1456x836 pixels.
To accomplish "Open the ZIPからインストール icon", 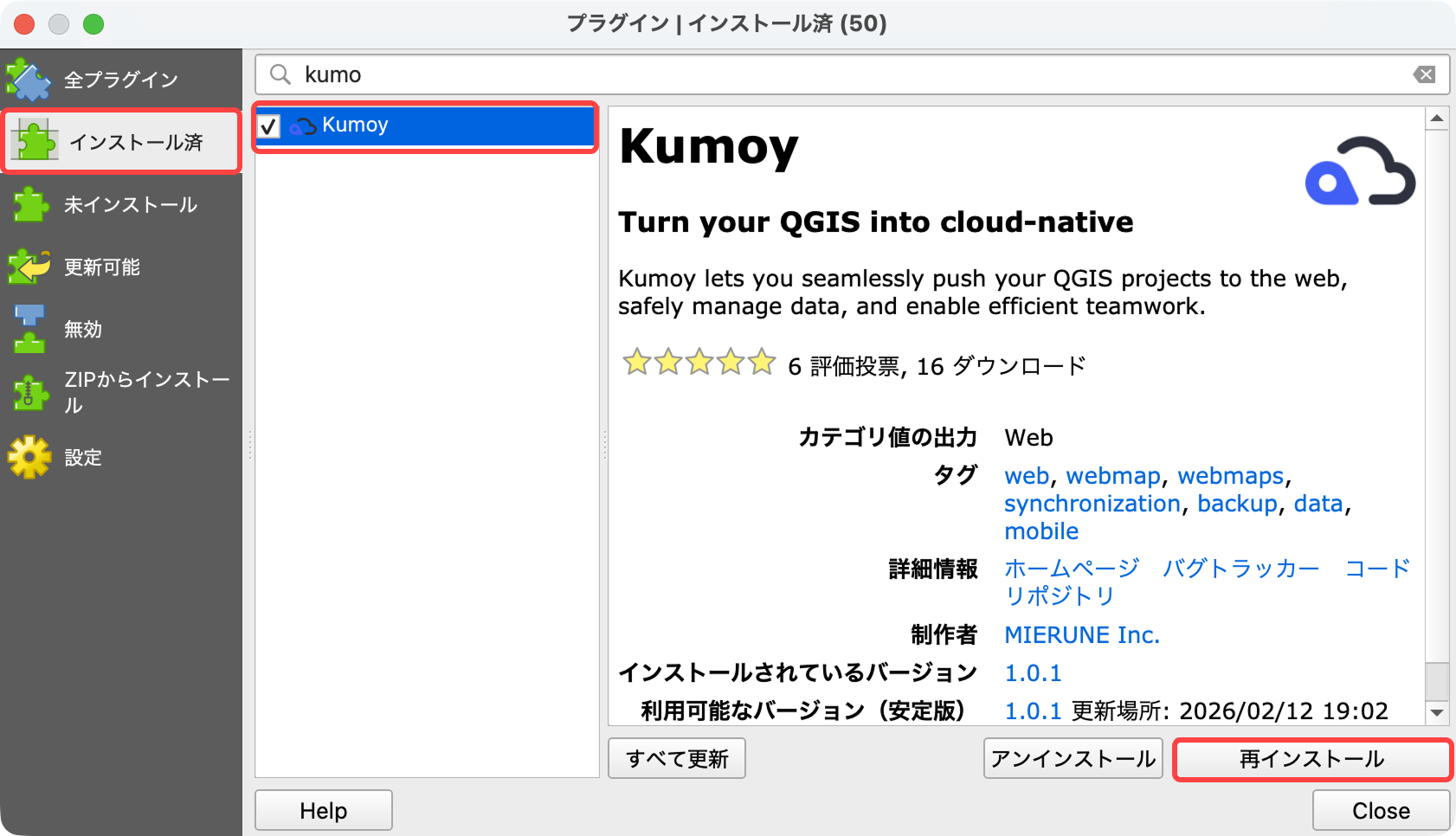I will click(x=29, y=391).
